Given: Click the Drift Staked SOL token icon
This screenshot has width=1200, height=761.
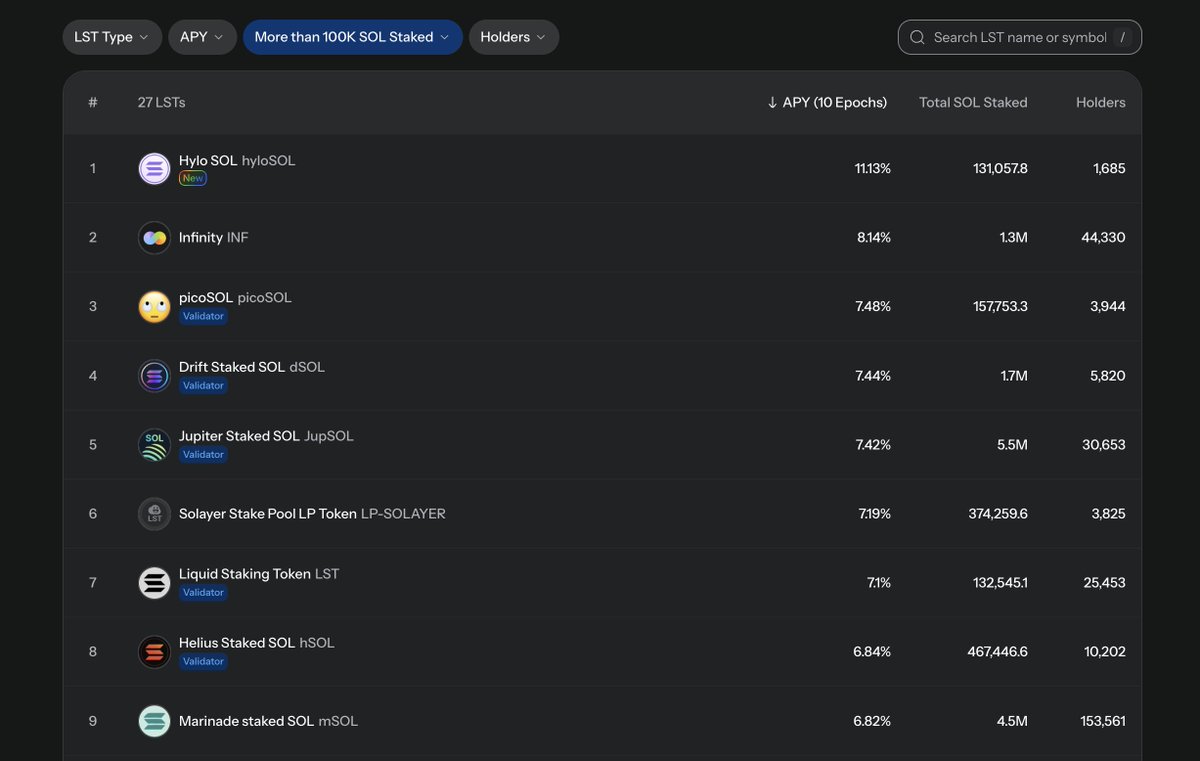Looking at the screenshot, I should [x=154, y=375].
